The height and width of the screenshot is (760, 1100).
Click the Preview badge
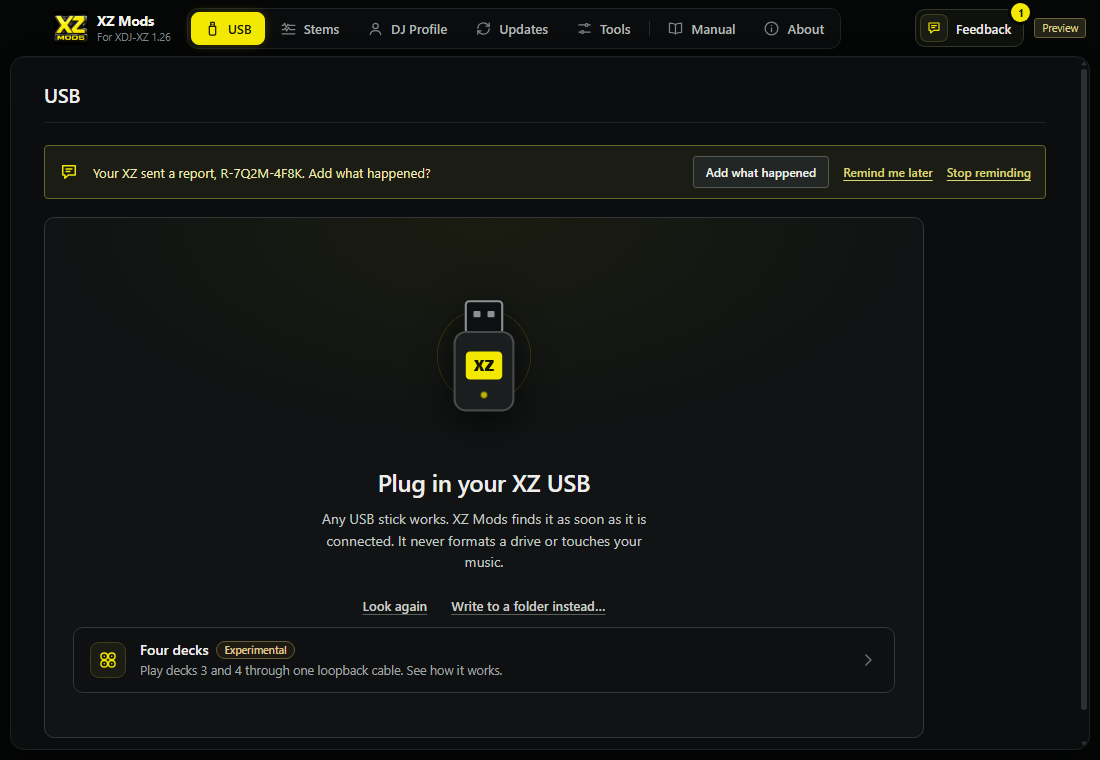click(1060, 28)
